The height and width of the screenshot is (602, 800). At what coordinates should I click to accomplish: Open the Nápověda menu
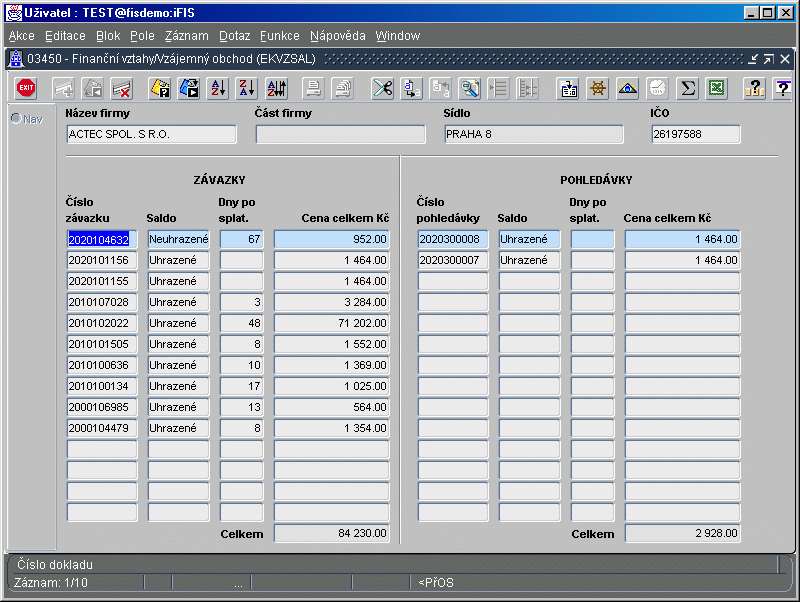click(x=337, y=35)
